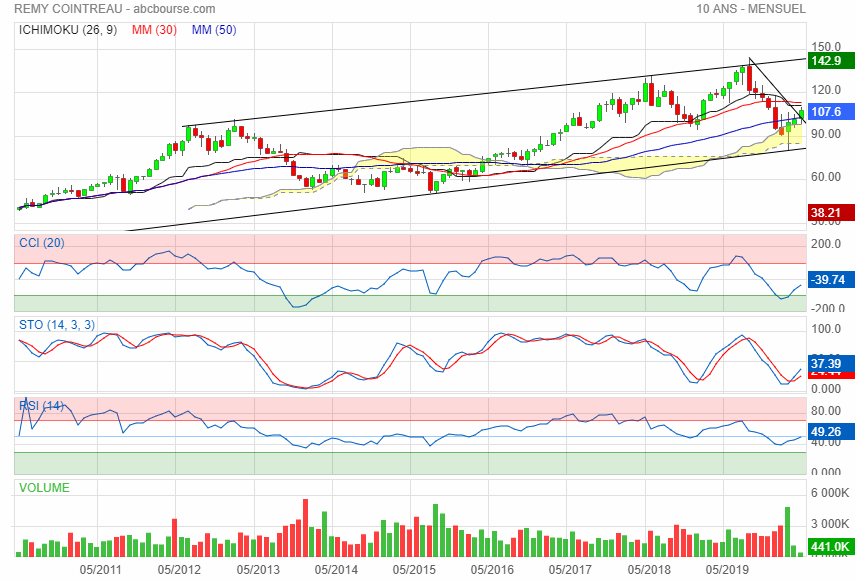Click the 05/2017 date axis label
Image resolution: width=855 pixels, height=580 pixels.
point(570,570)
